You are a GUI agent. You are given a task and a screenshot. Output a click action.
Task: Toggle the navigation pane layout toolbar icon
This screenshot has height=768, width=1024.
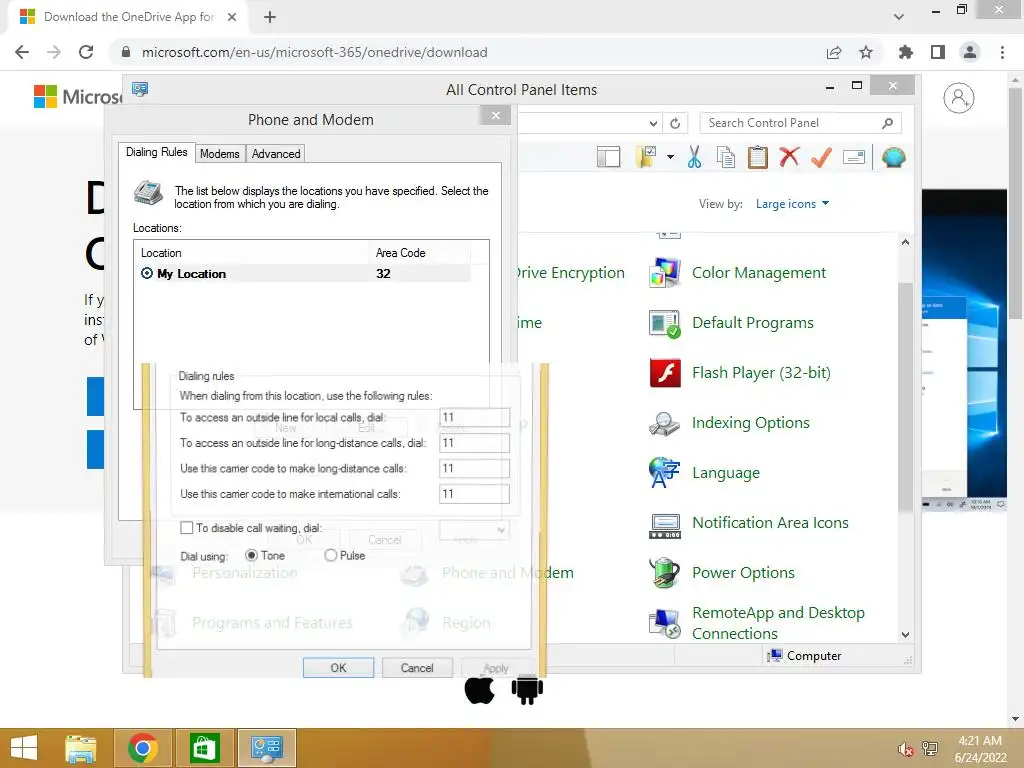(608, 157)
